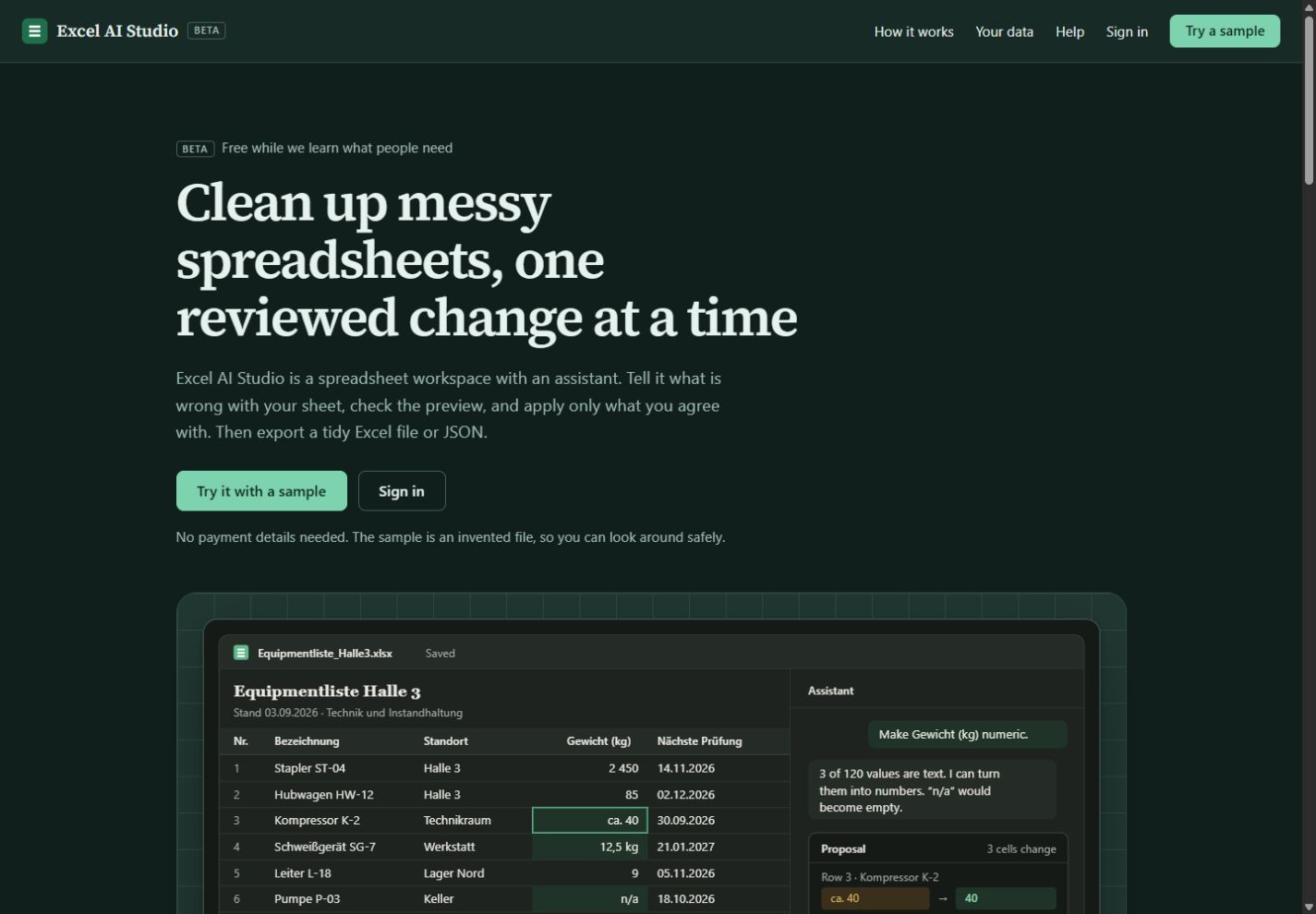
Task: Click the 'Standort' column header
Action: click(445, 741)
